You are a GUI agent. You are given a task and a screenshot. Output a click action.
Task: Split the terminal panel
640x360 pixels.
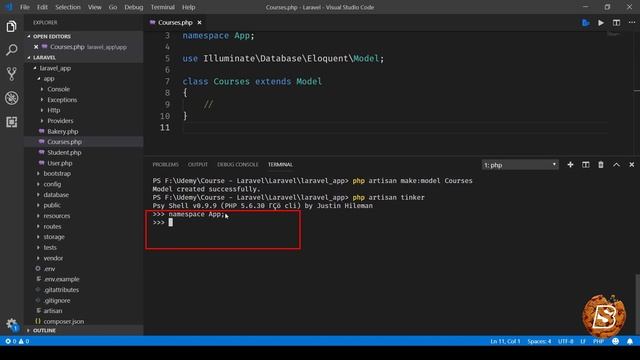586,164
